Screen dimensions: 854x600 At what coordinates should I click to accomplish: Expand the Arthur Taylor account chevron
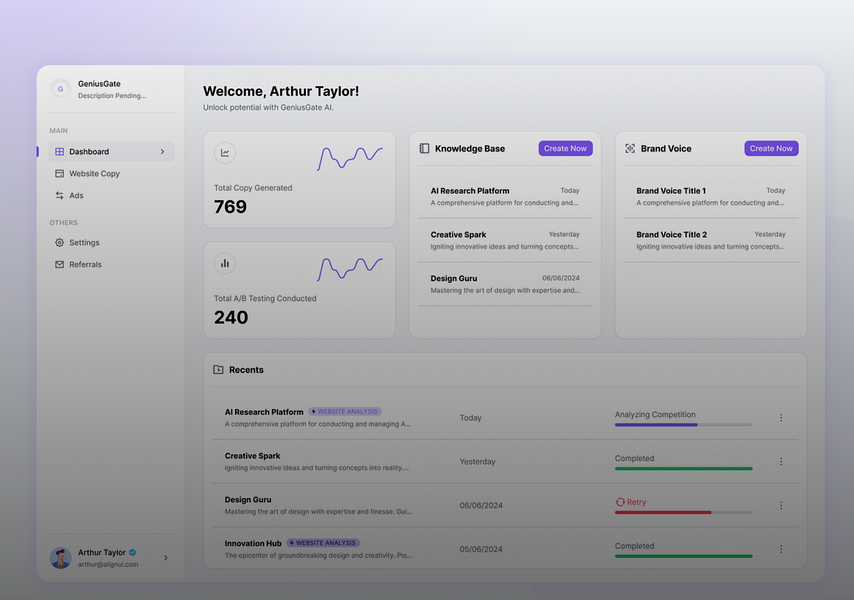[166, 558]
